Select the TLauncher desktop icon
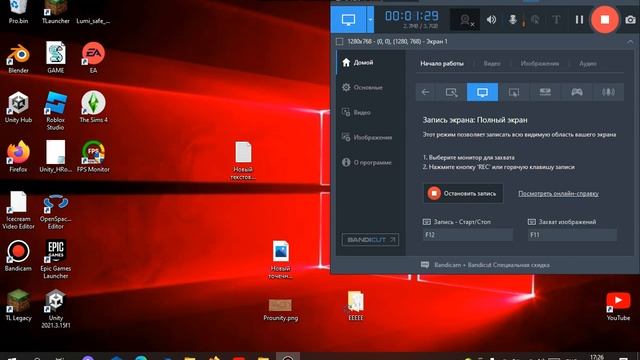Screen dimensions: 640x360 56,11
